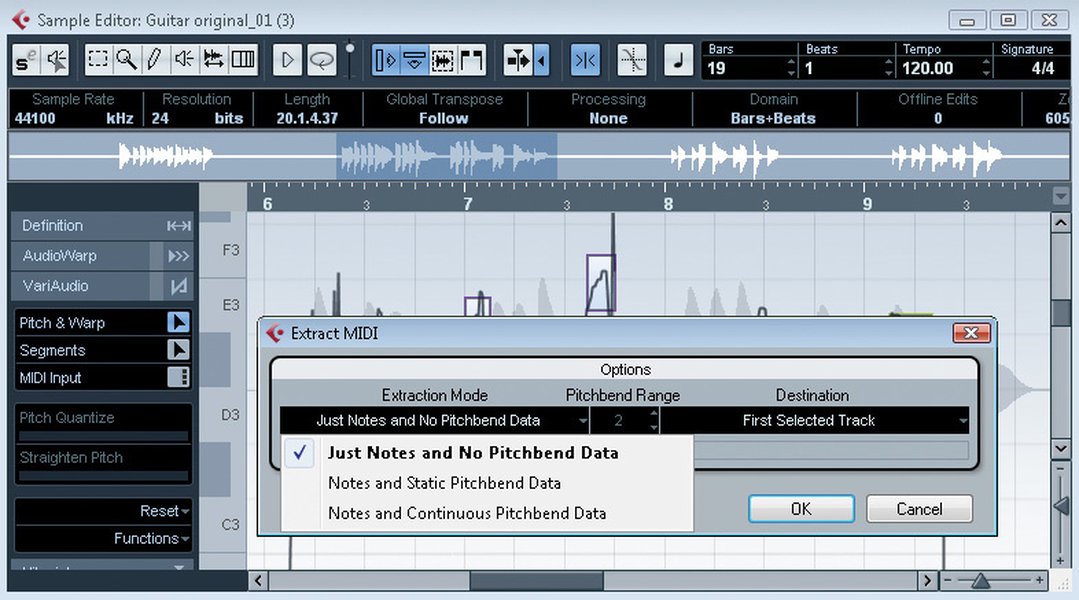1079x600 pixels.
Task: Toggle the Solo Editor button
Action: pos(25,61)
